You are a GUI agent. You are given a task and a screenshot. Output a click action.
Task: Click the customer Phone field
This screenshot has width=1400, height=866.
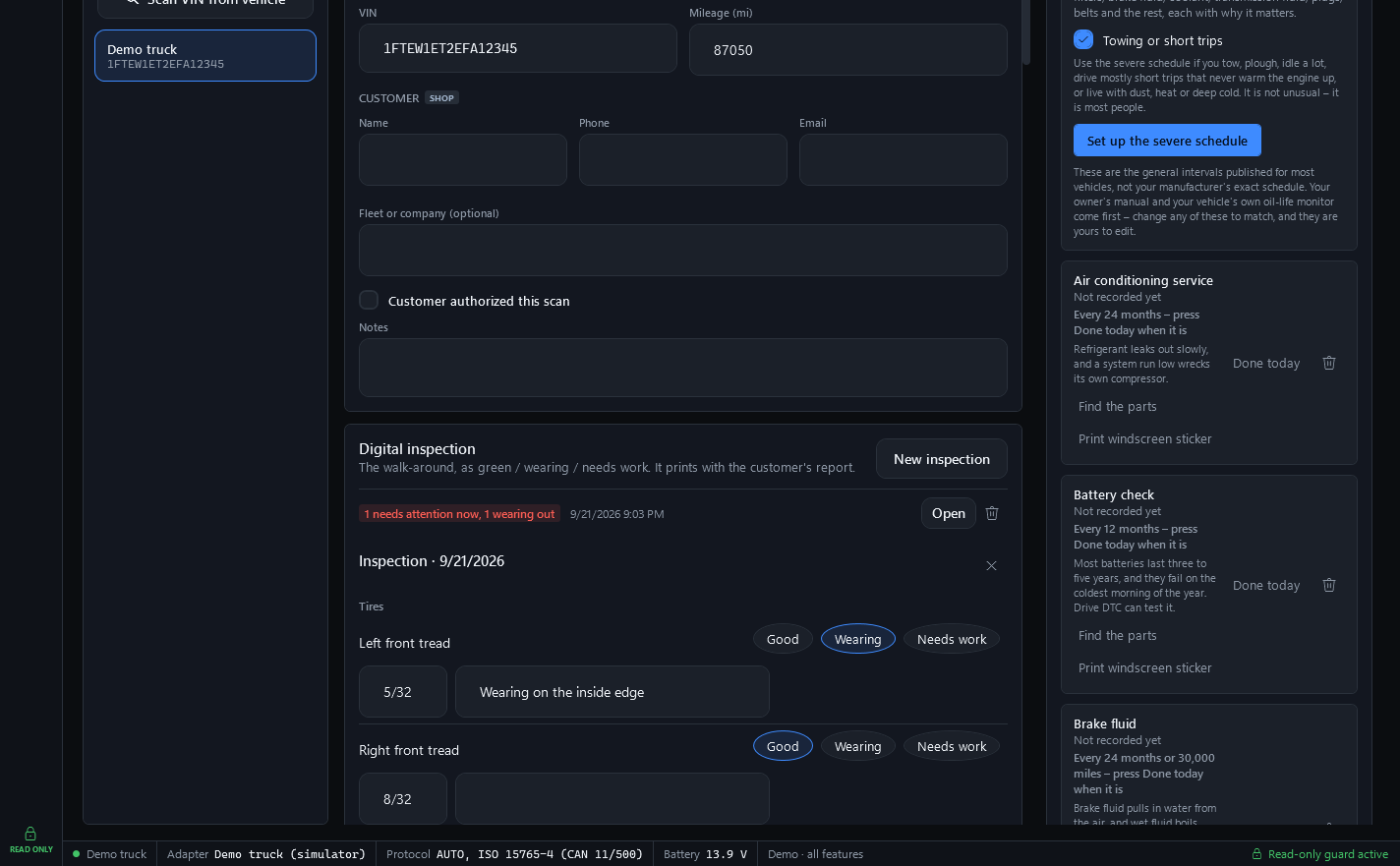(x=683, y=159)
